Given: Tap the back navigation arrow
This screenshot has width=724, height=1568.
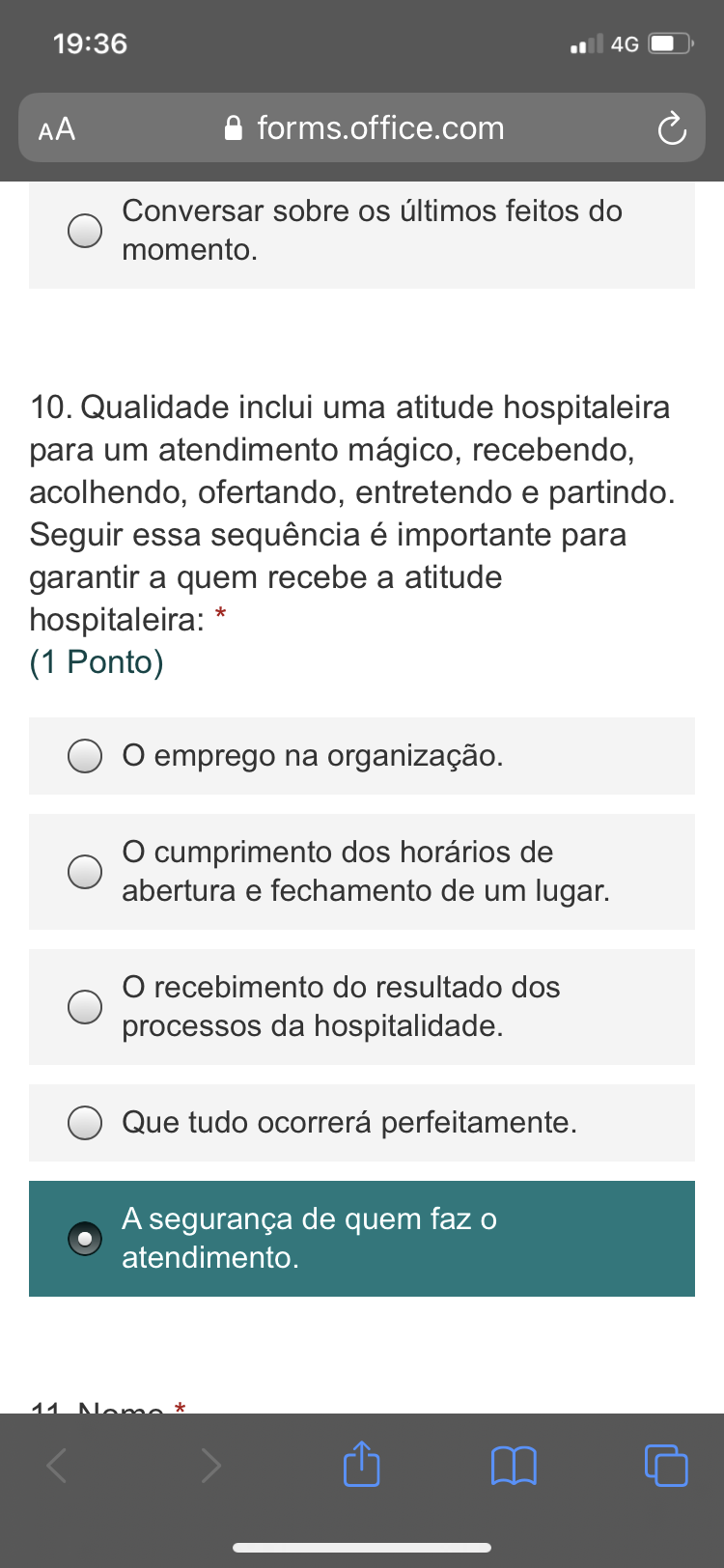Looking at the screenshot, I should 58,1465.
